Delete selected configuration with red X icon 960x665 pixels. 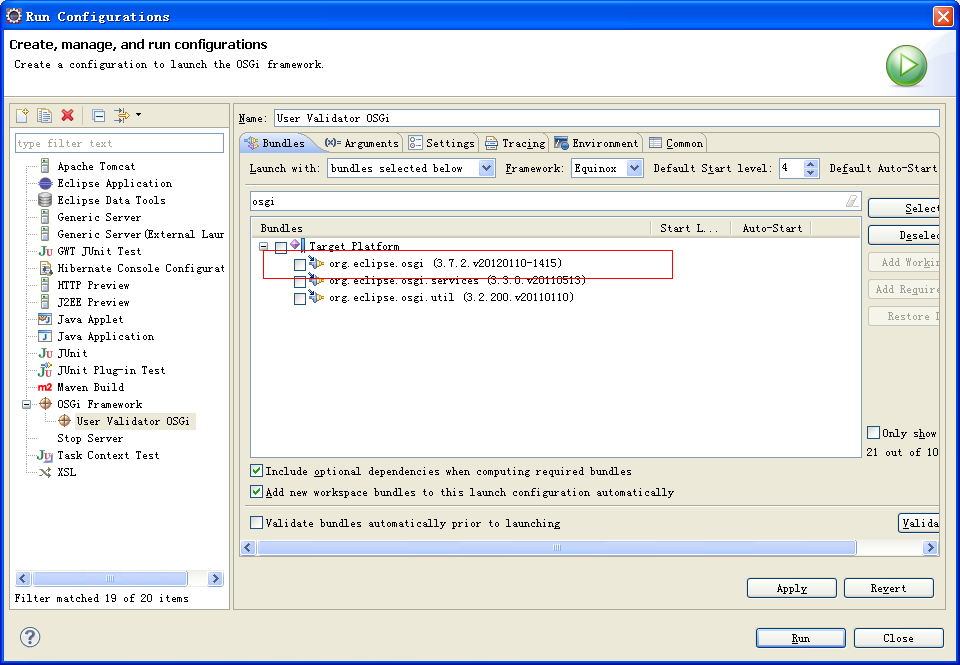click(67, 115)
